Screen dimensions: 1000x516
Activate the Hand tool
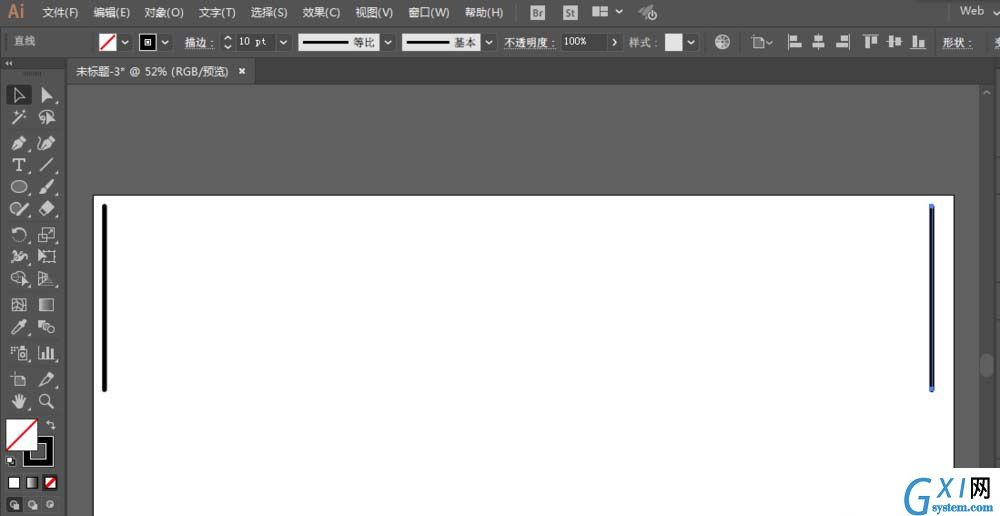point(19,401)
